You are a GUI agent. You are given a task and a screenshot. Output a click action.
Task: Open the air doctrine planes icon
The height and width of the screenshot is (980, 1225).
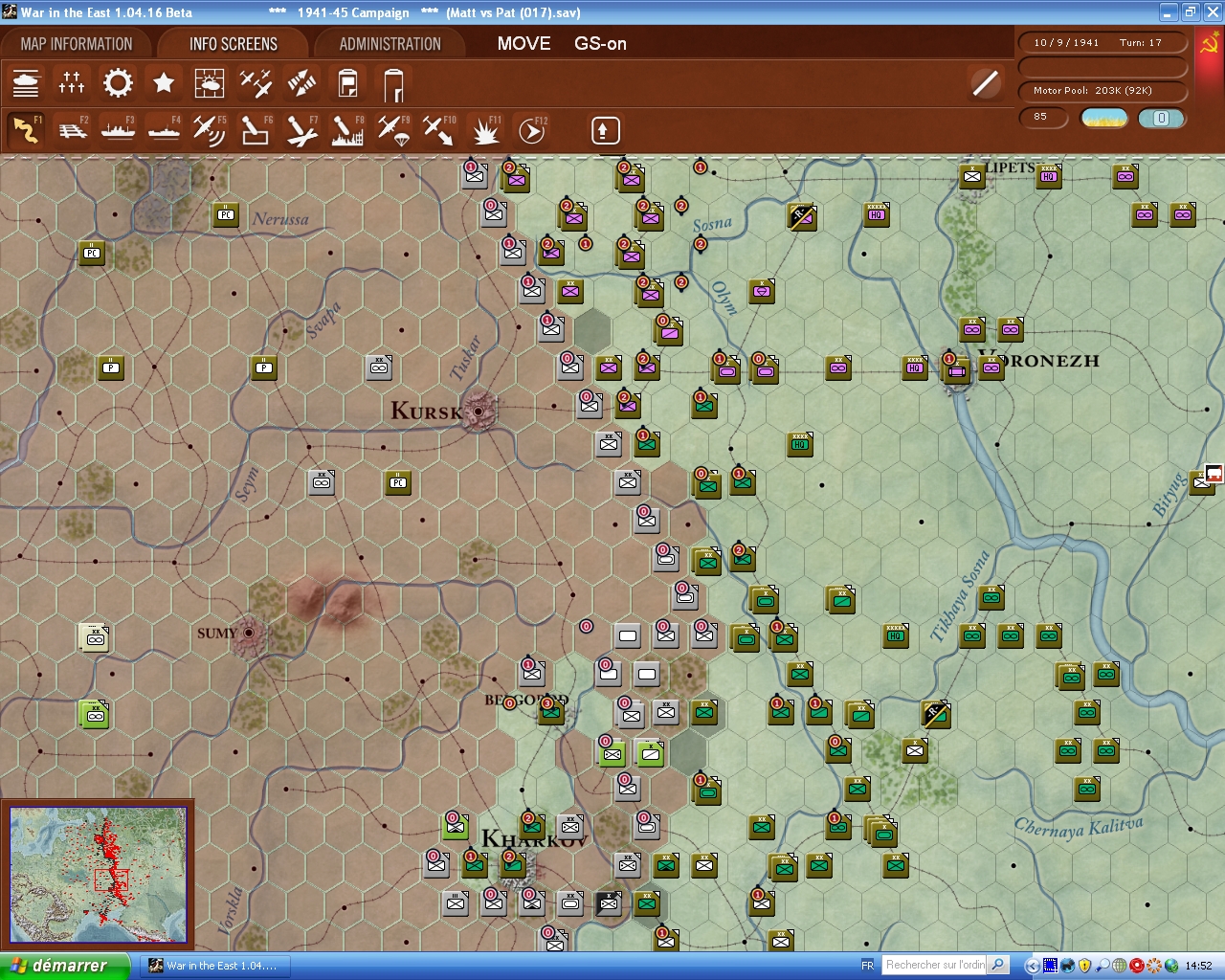[x=256, y=83]
